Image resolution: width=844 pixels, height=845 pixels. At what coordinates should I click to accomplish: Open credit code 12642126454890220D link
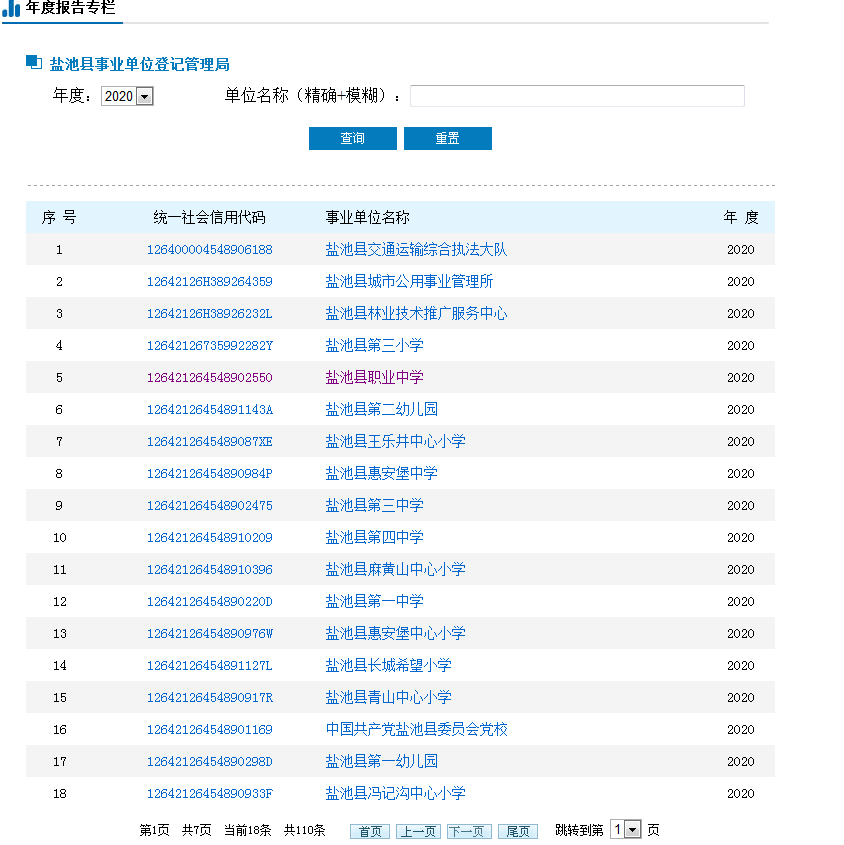click(210, 601)
